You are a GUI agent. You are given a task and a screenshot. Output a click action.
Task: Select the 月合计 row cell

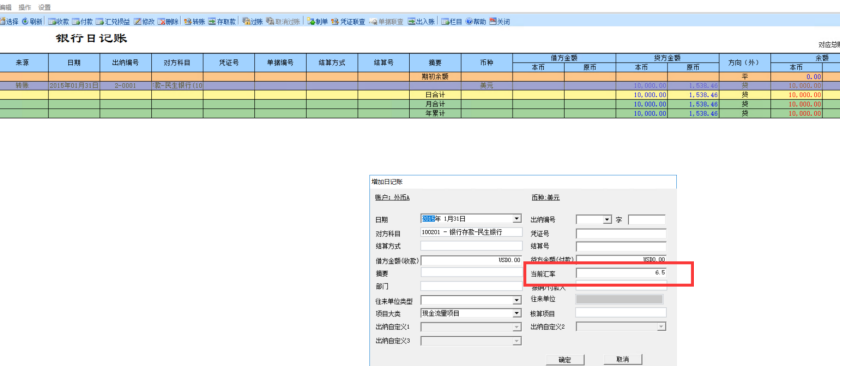[436, 104]
